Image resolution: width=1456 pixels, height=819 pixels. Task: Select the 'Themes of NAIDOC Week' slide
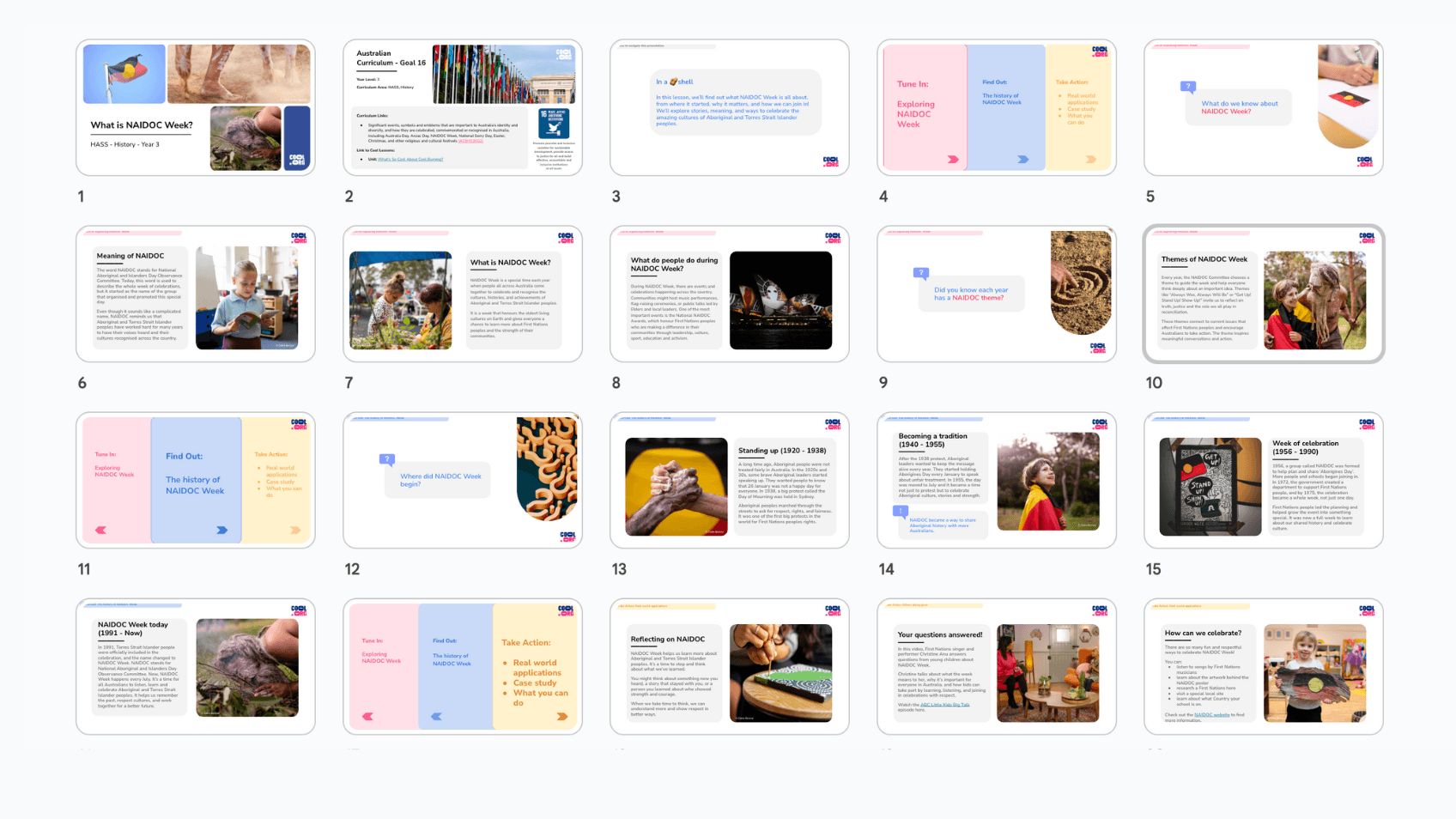[x=1263, y=294]
